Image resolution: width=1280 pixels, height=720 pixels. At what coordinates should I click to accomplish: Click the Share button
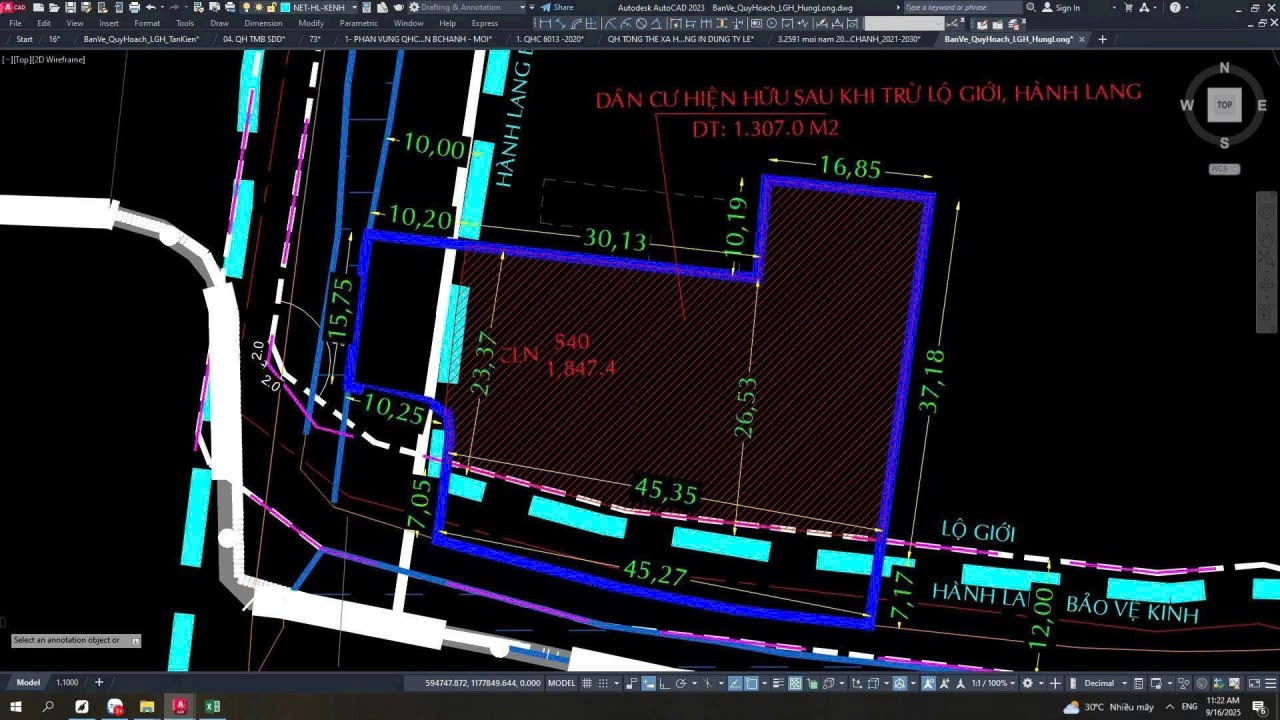point(557,7)
